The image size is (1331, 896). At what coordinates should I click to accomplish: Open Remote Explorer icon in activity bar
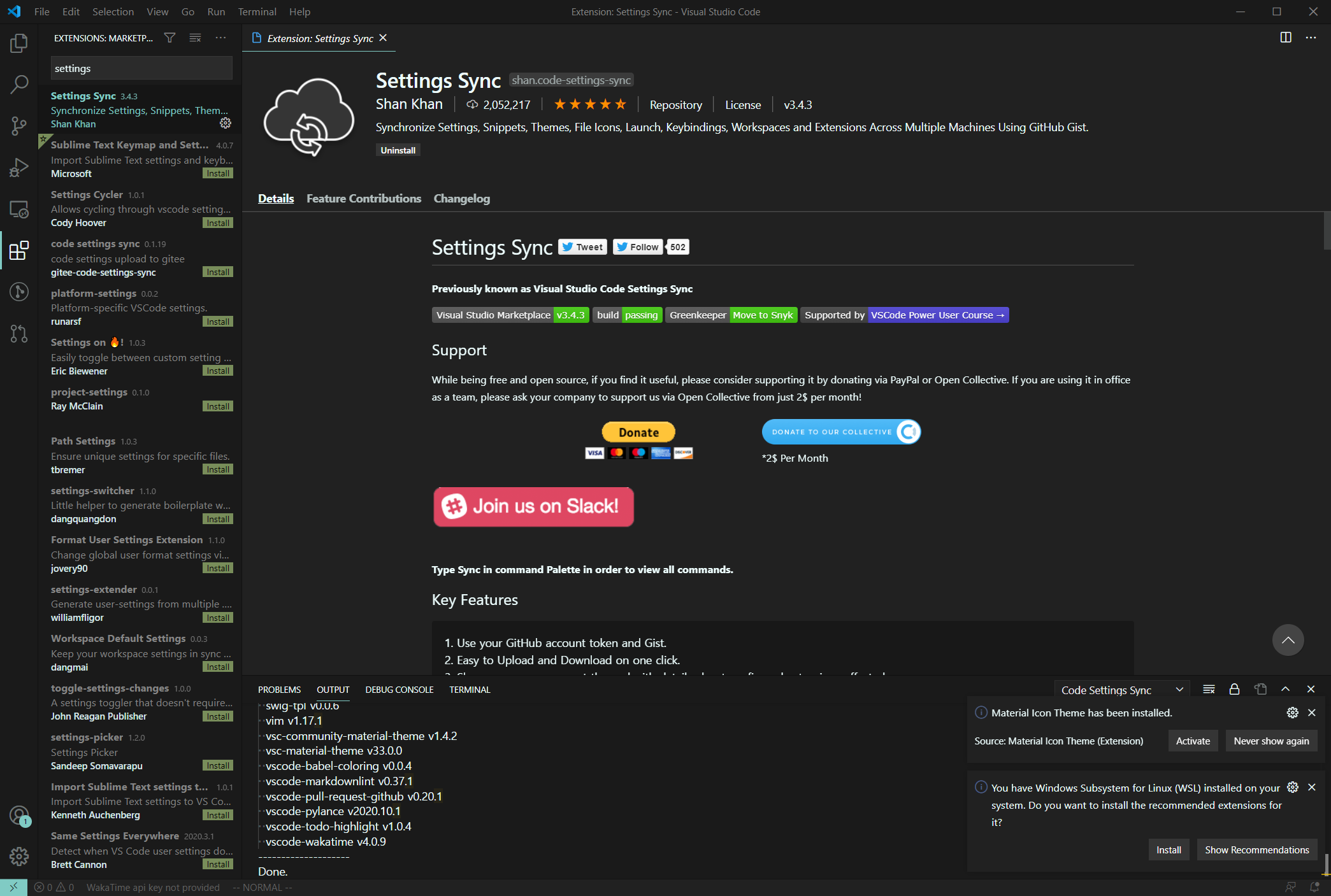coord(19,210)
